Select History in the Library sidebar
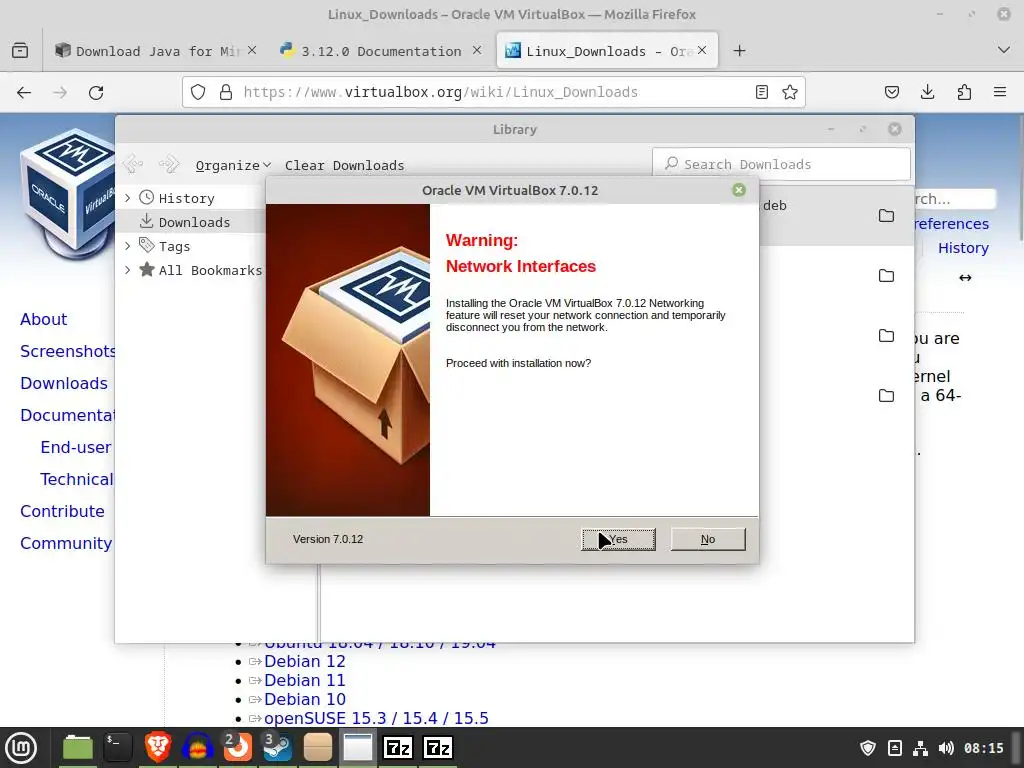The height and width of the screenshot is (768, 1024). coord(186,198)
